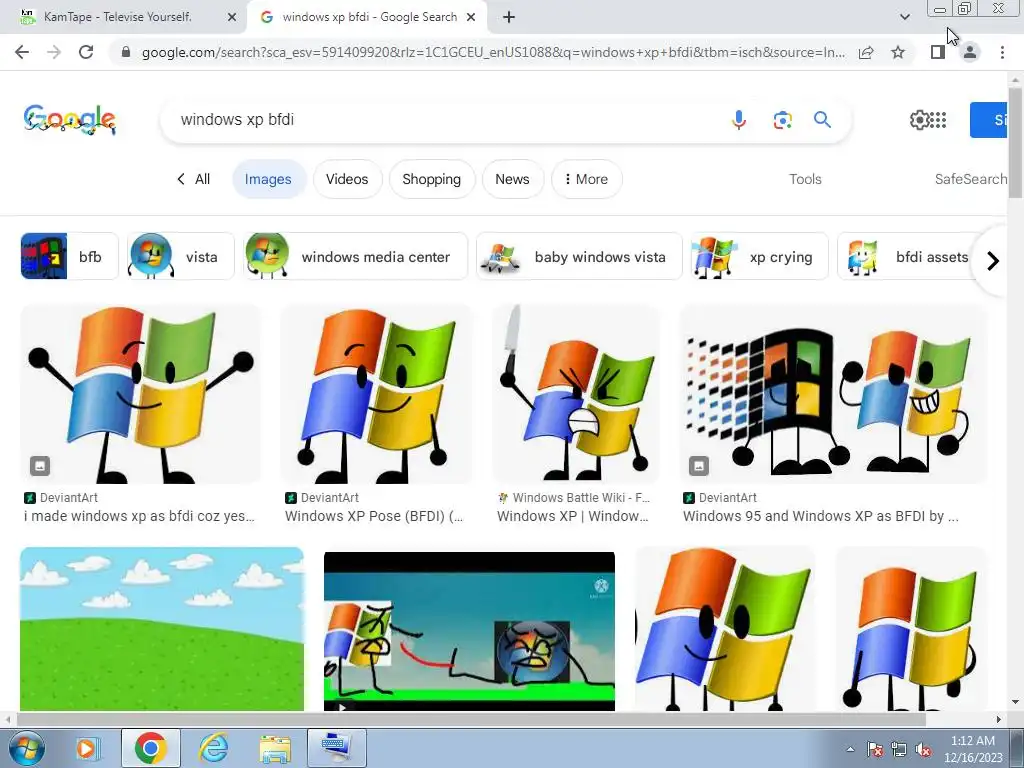Click the blue magnifier search button
The width and height of the screenshot is (1024, 768).
[x=822, y=120]
